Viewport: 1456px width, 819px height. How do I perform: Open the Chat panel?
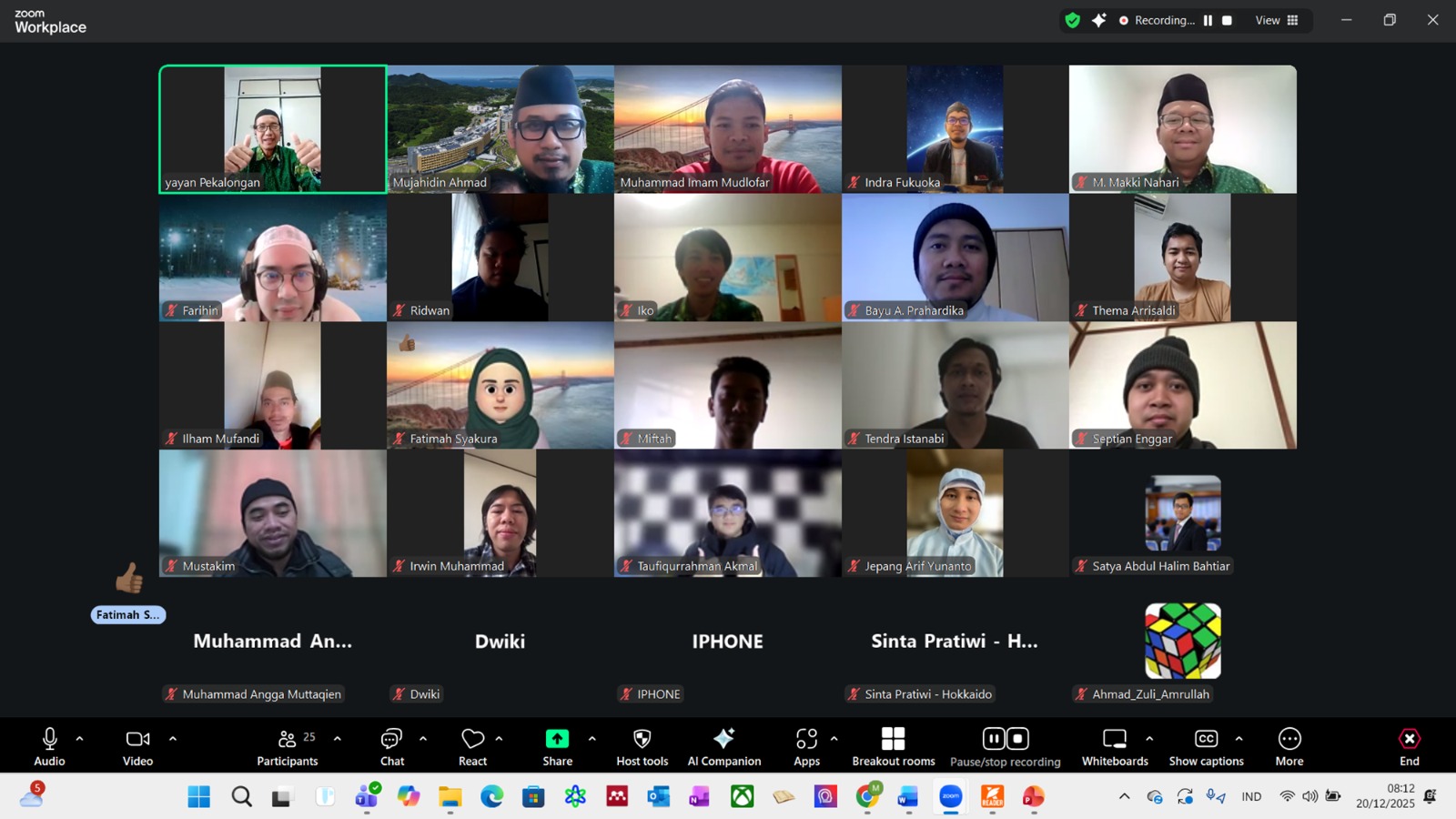392,746
